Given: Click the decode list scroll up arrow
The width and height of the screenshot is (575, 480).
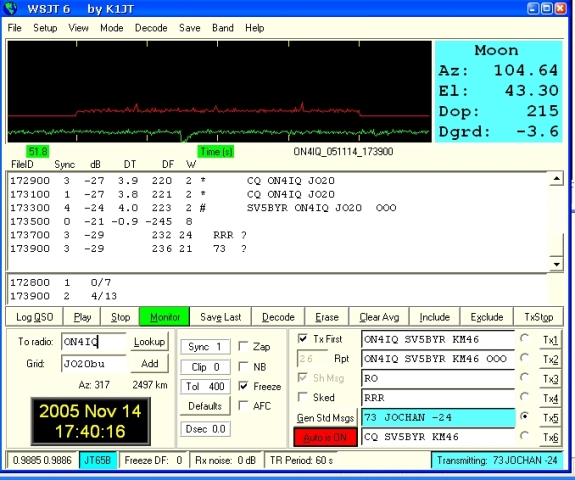Looking at the screenshot, I should (556, 179).
